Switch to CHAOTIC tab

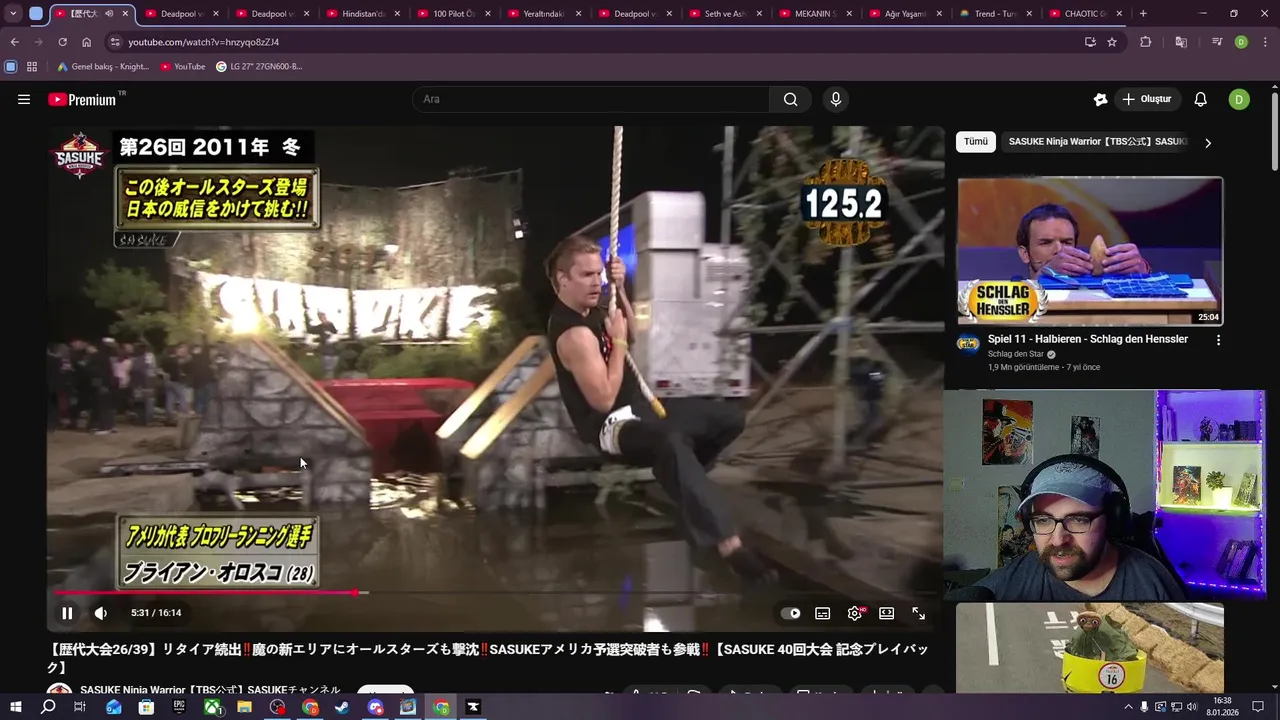coord(1088,14)
